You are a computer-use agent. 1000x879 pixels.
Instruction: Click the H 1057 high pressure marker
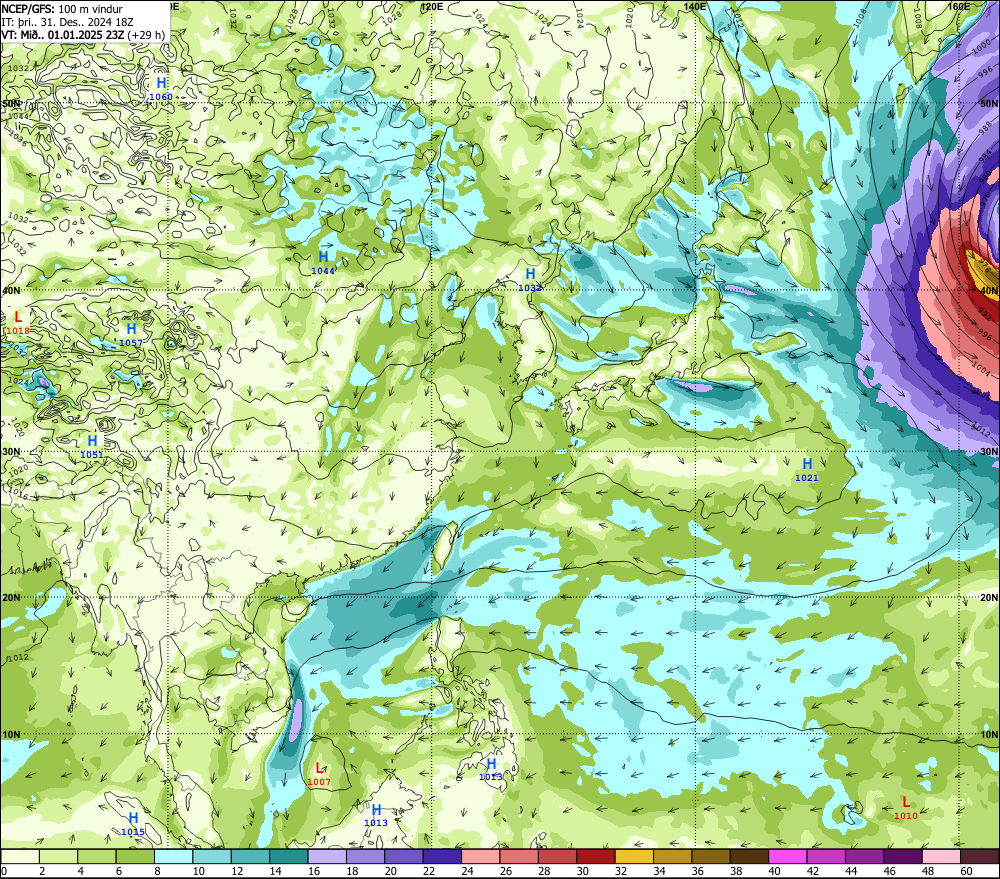coord(131,335)
